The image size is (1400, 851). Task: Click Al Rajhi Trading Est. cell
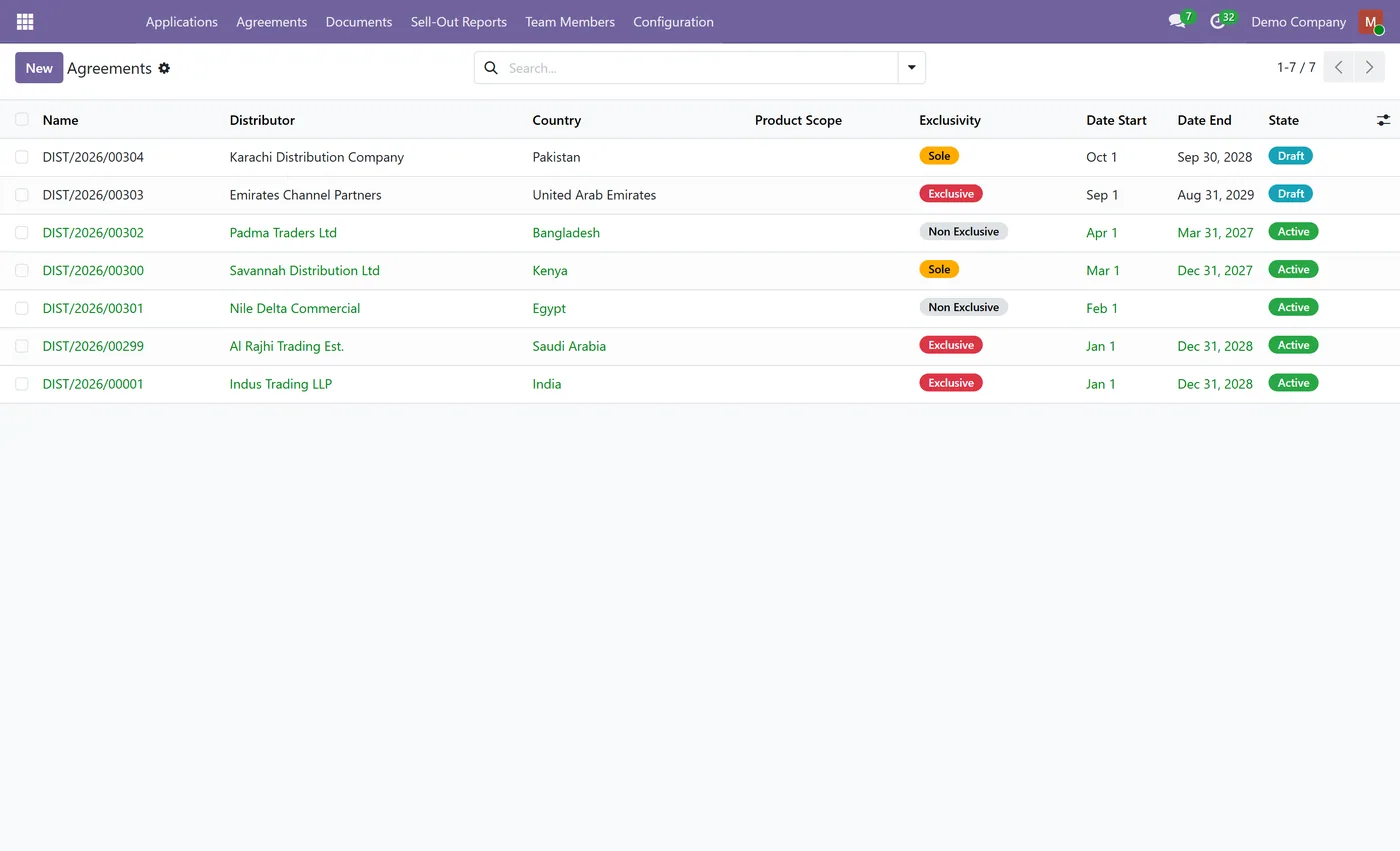287,346
